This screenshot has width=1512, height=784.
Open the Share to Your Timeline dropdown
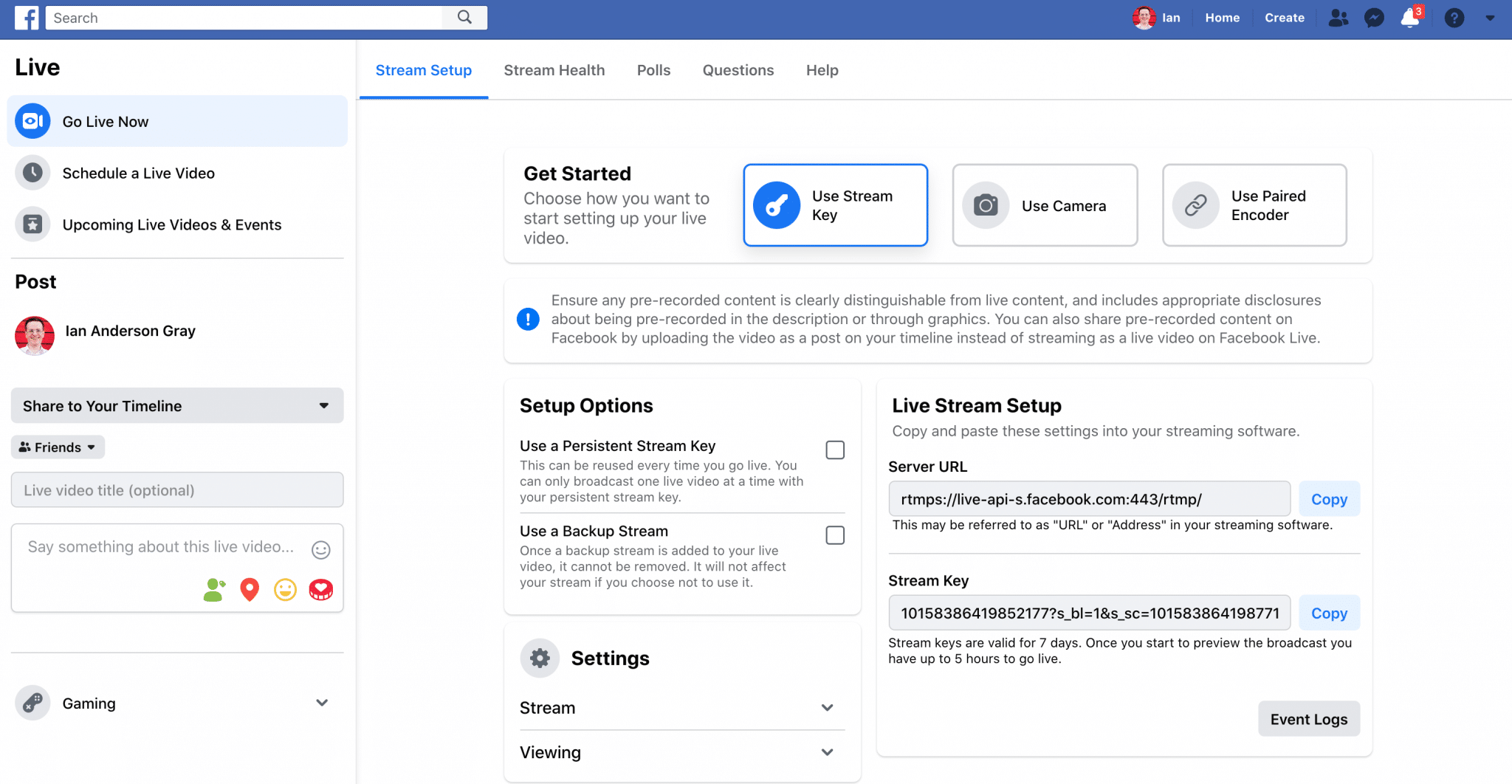point(177,405)
